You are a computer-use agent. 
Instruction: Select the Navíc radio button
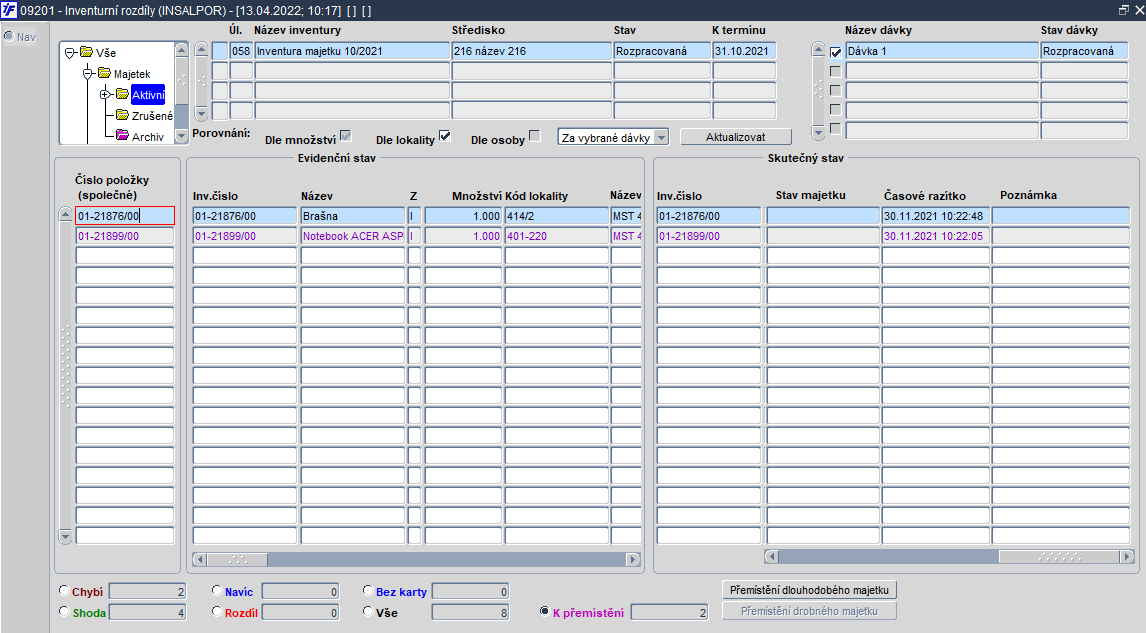(x=217, y=591)
